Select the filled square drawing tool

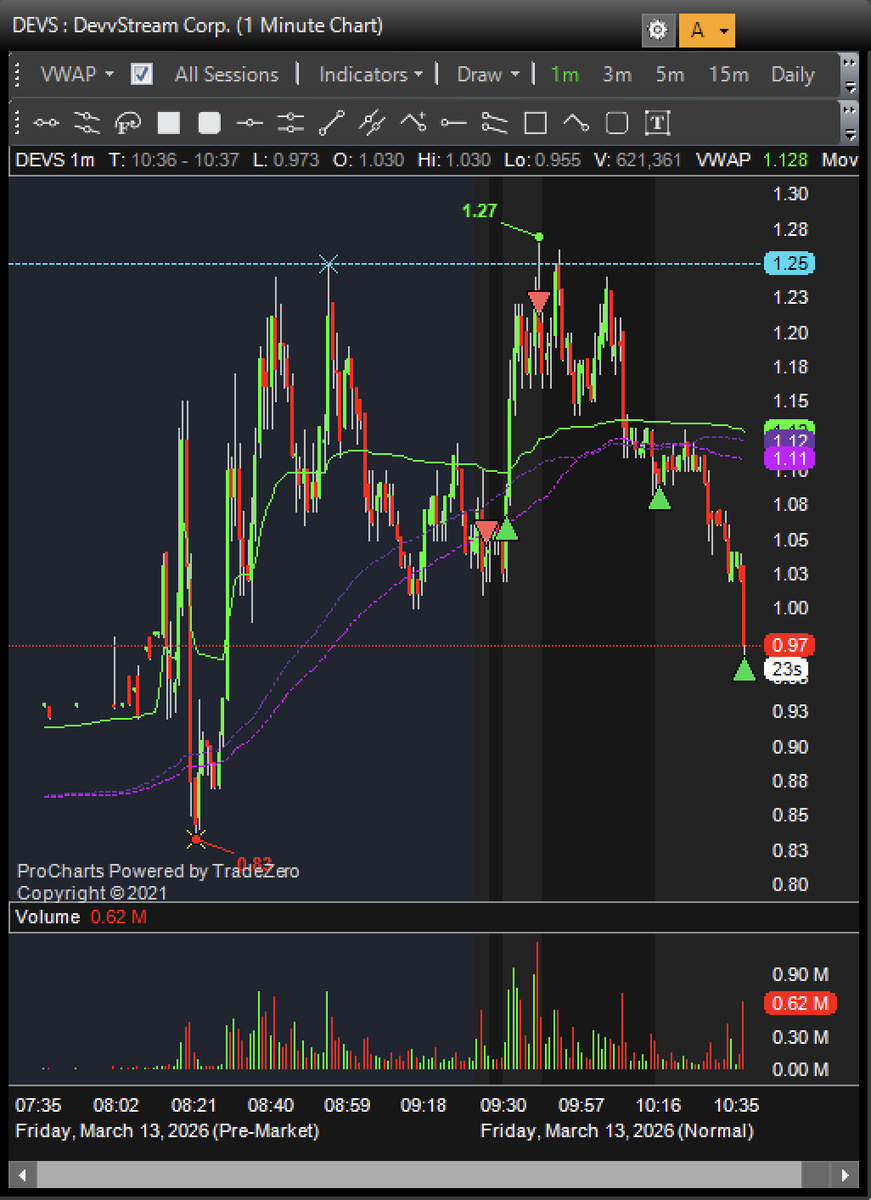[168, 123]
